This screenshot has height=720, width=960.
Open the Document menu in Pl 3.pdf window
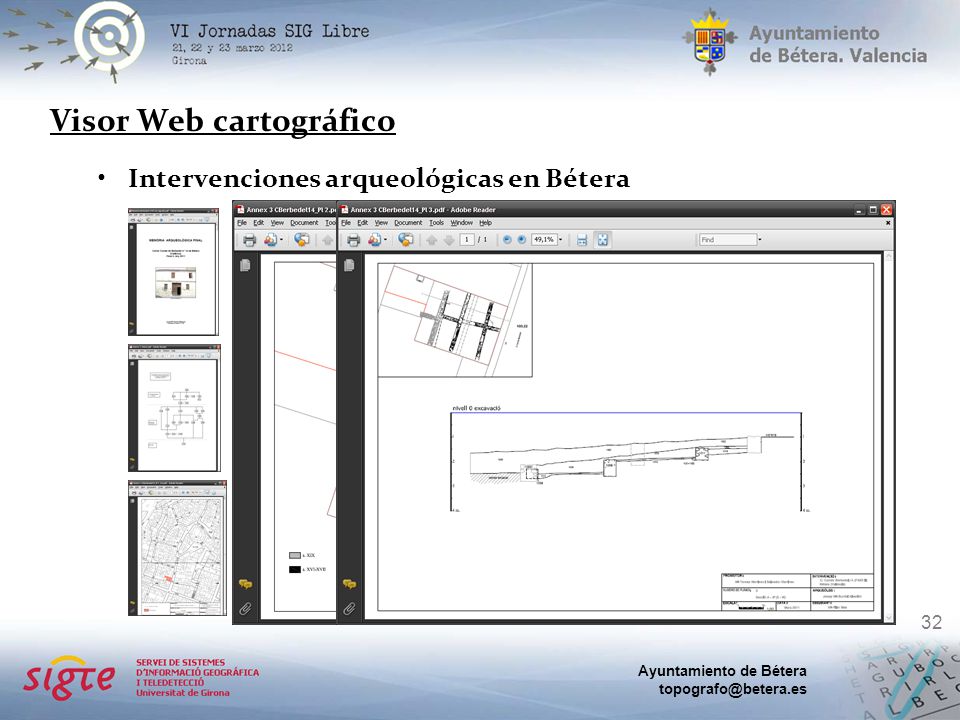408,223
